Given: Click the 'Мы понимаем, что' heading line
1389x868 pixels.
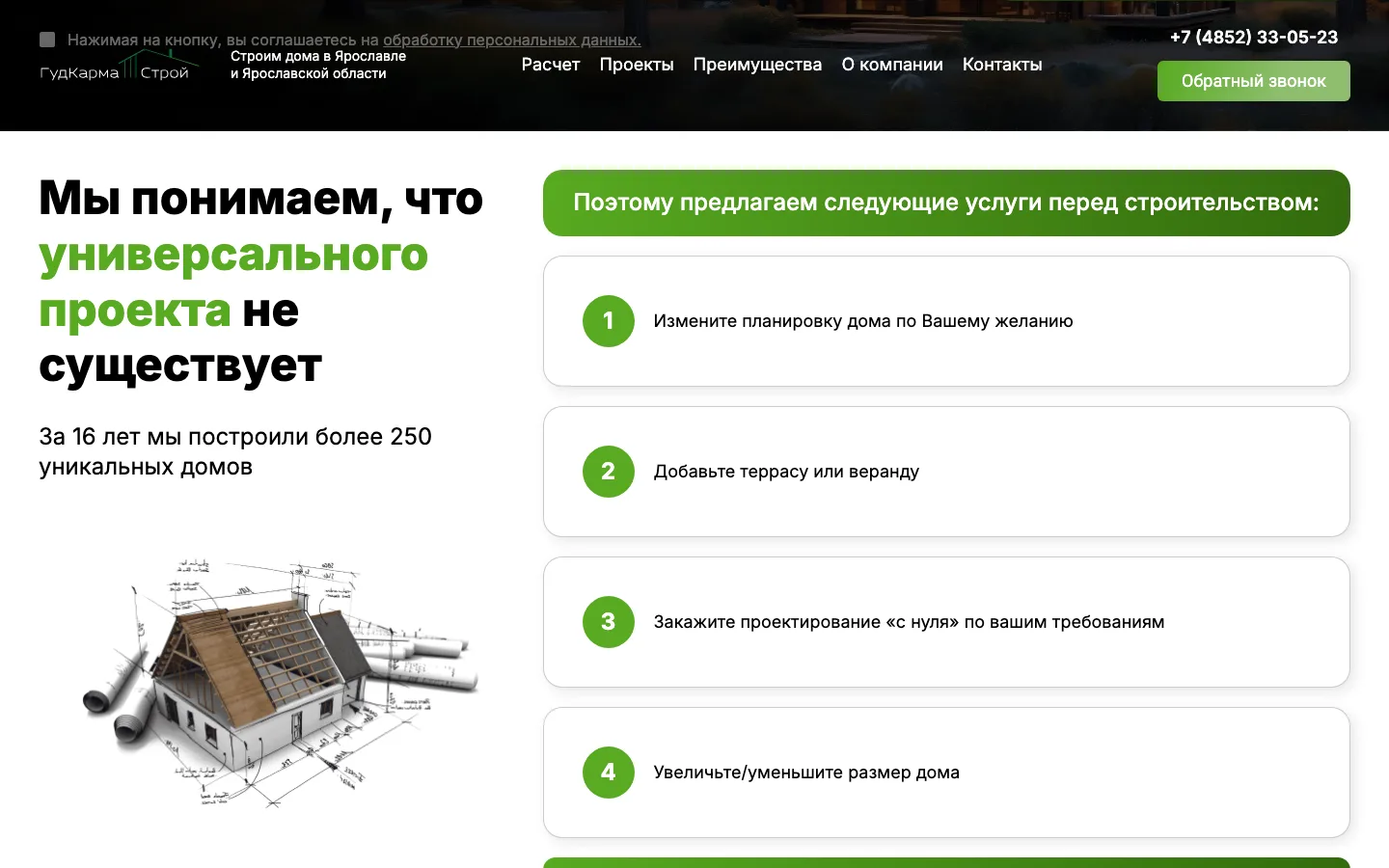Looking at the screenshot, I should pyautogui.click(x=260, y=199).
